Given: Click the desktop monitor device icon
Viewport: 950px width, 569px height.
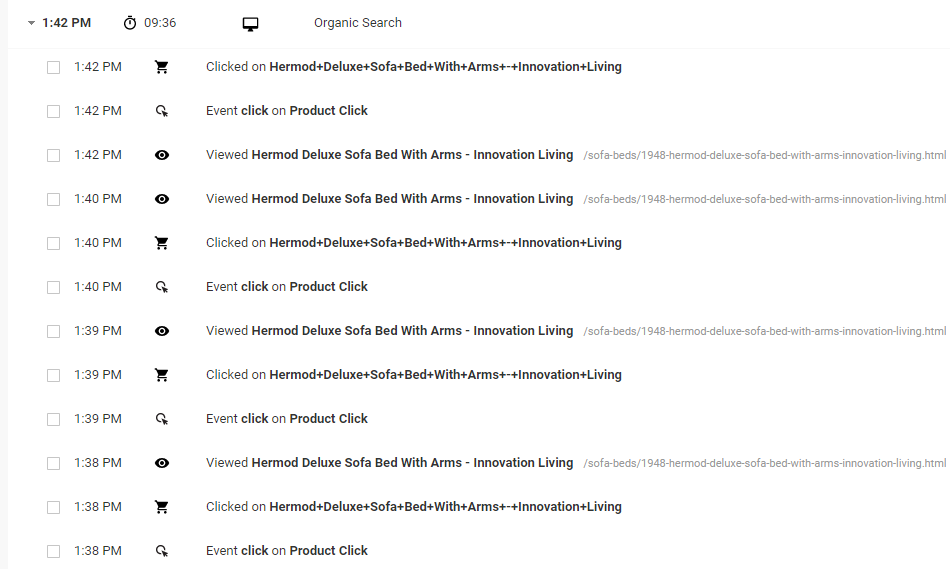Looking at the screenshot, I should (250, 24).
